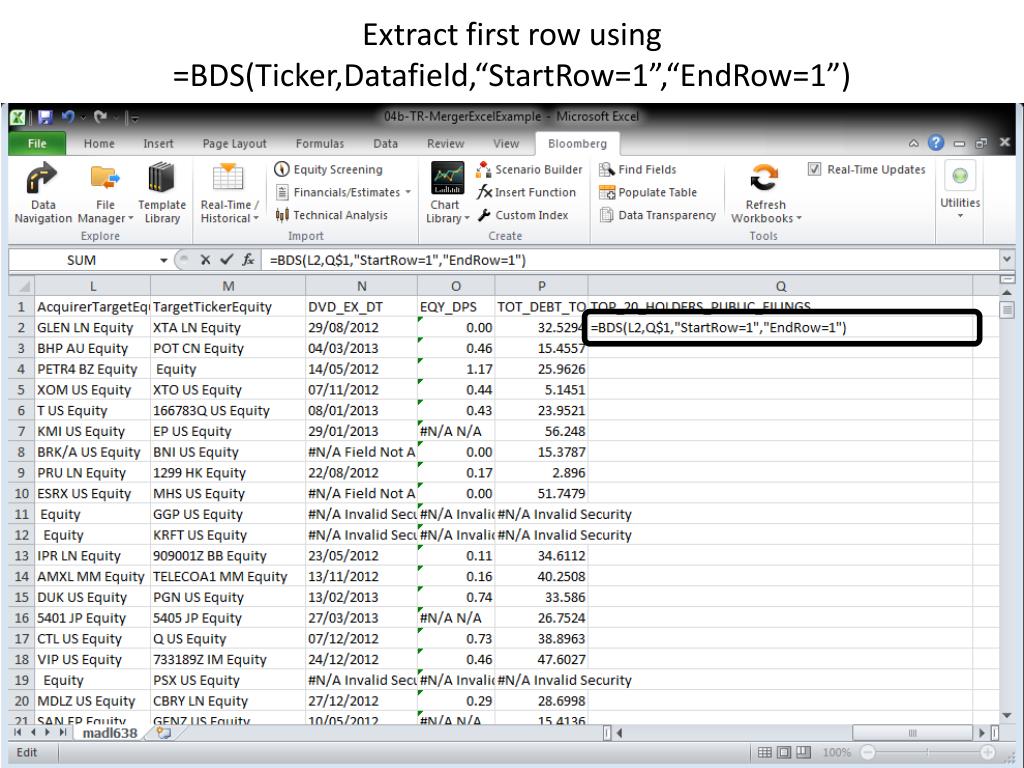Select cell containing MDLZ US Equity
This screenshot has height=768, width=1024.
(92, 701)
